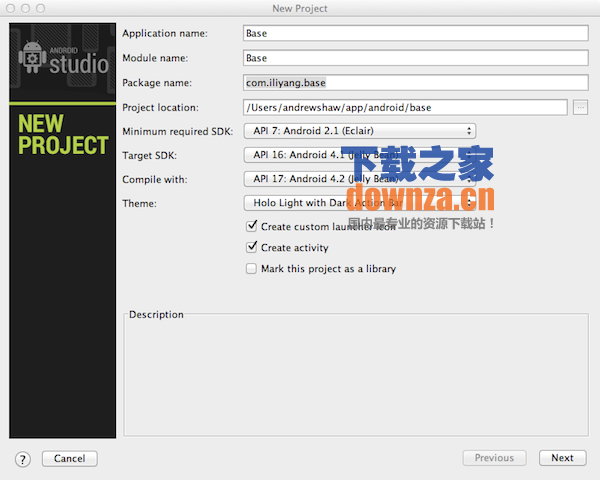This screenshot has height=480, width=600.
Task: Click the Compile with label
Action: coord(155,180)
